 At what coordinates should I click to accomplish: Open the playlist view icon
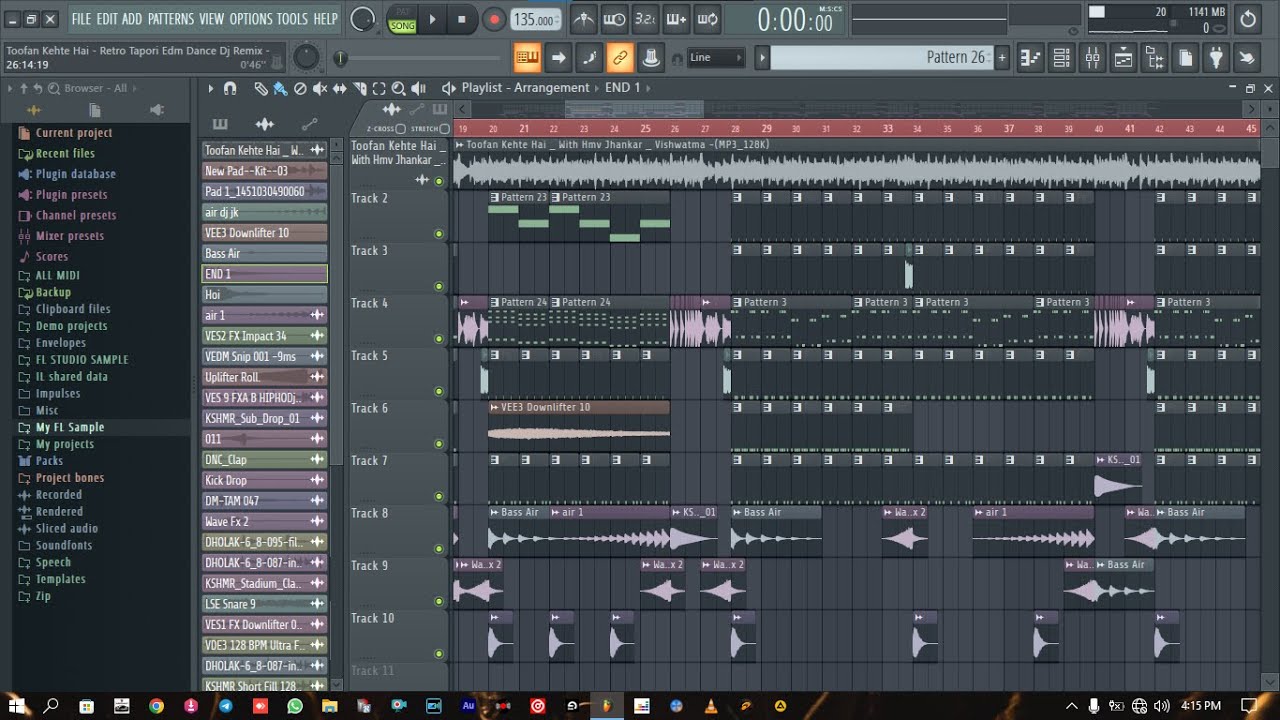tap(1030, 58)
